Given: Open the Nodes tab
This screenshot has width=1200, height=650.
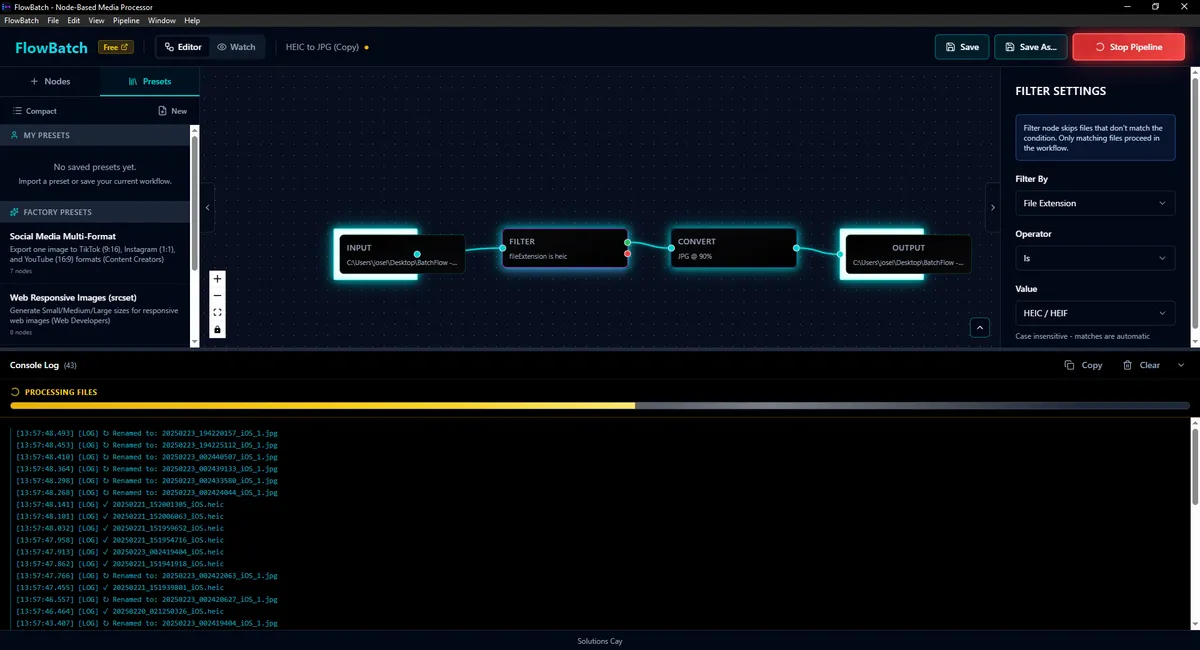Looking at the screenshot, I should point(50,81).
